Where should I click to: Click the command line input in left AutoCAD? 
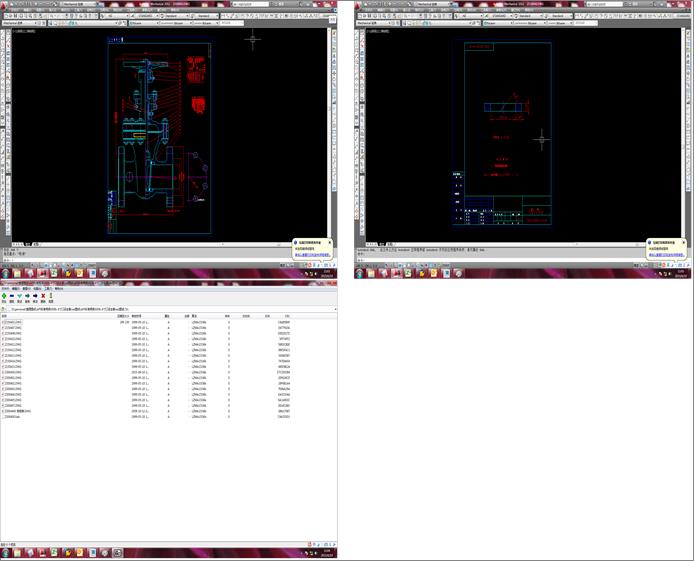(x=146, y=260)
